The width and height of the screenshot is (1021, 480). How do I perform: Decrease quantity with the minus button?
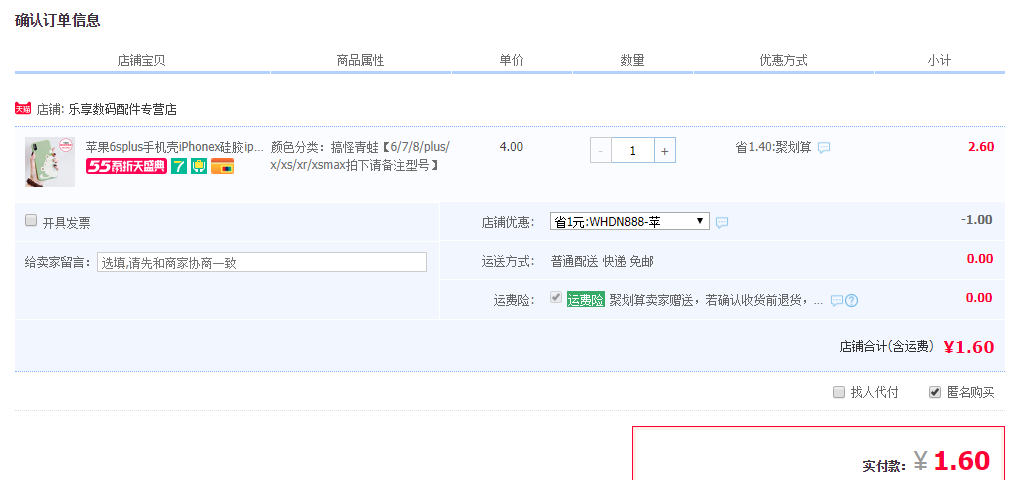(600, 150)
